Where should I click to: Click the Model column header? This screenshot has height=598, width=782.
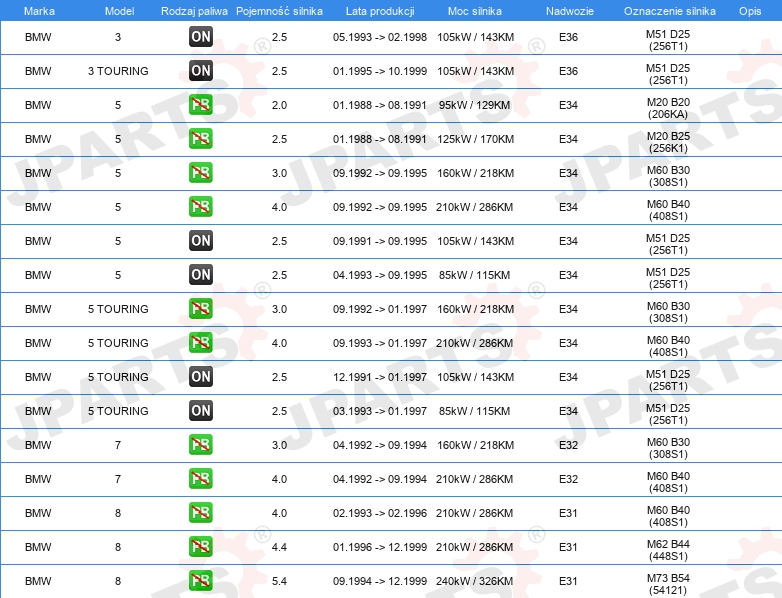point(119,11)
